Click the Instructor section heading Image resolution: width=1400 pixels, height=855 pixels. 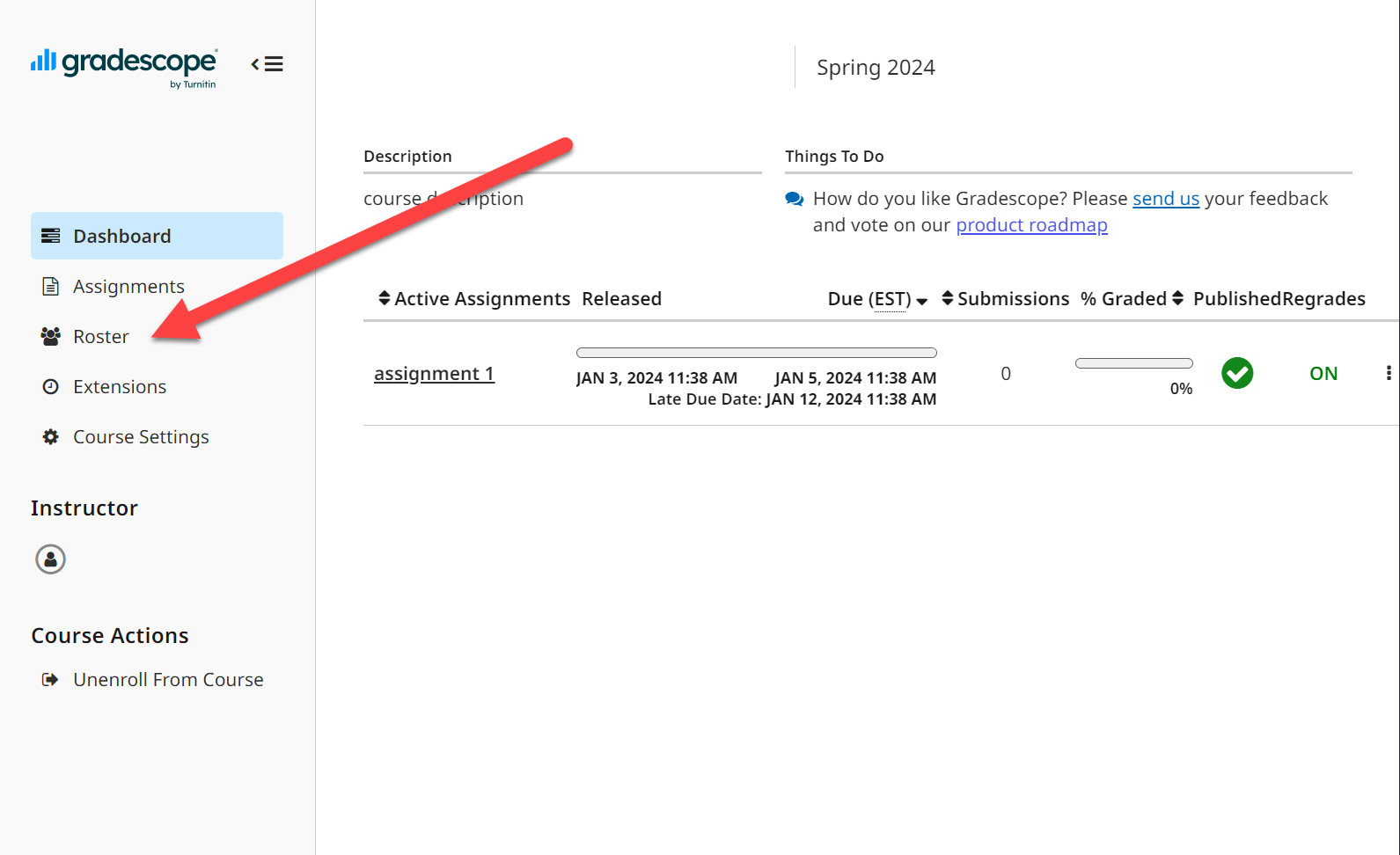coord(84,508)
